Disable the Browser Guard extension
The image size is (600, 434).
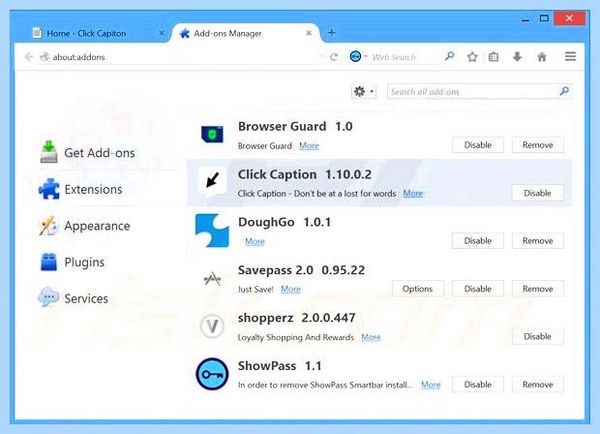[478, 145]
